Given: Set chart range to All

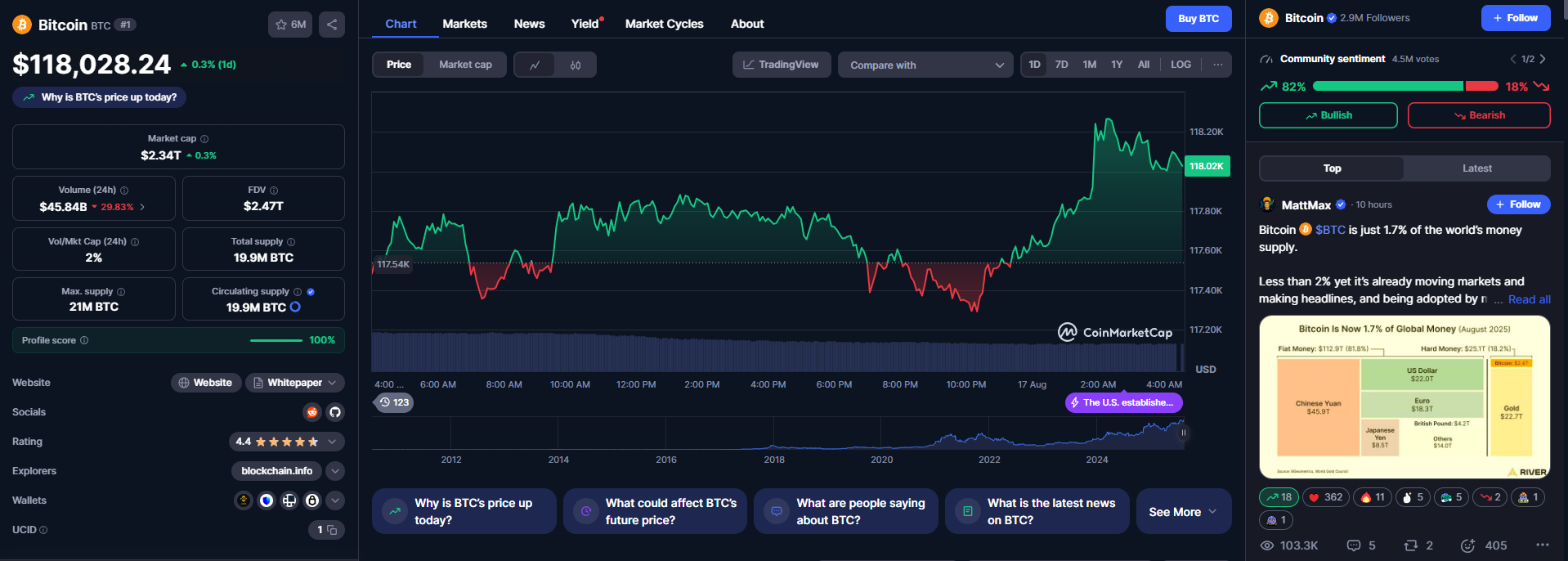Looking at the screenshot, I should point(1144,65).
